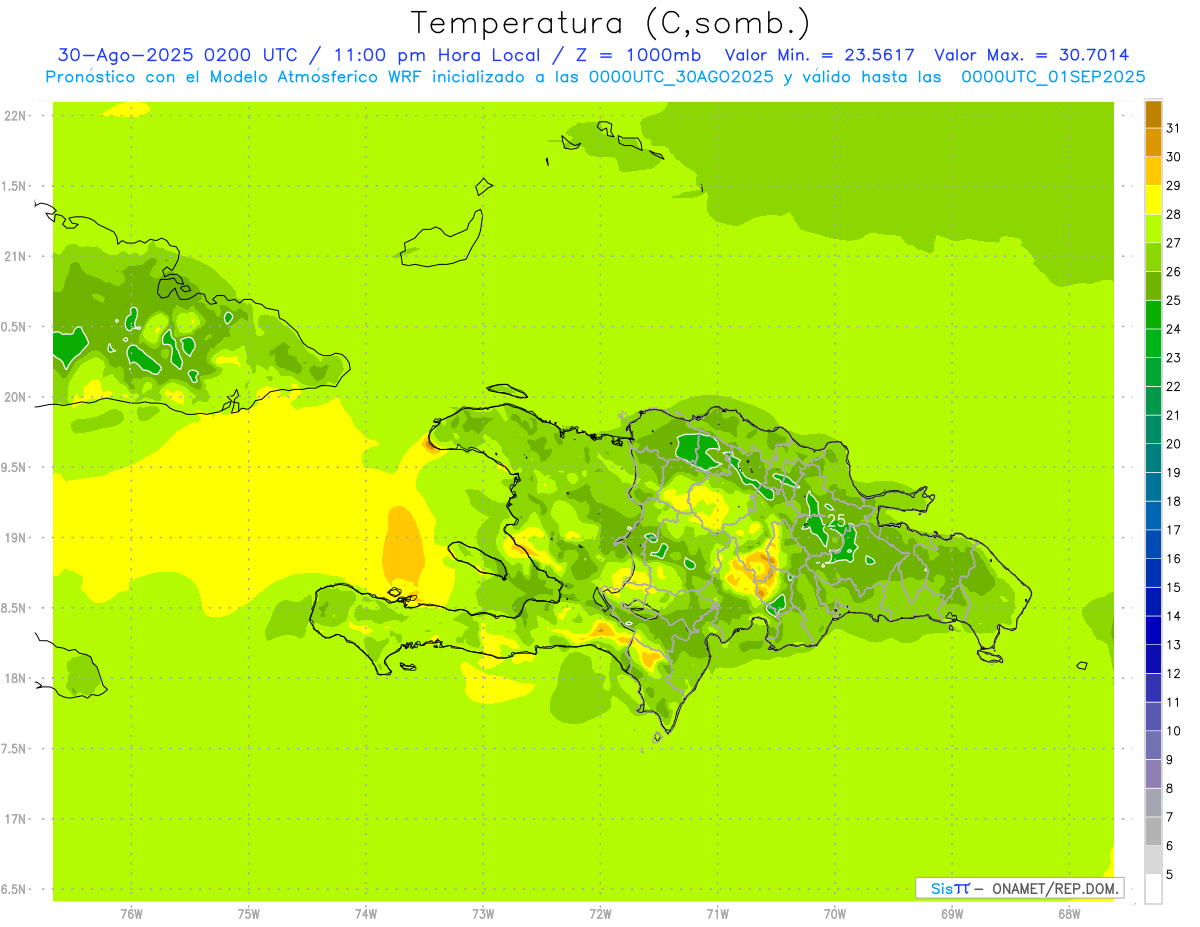Click the SisPi ONAMET/REP.DOM. logo box
Screen dimensions: 1200x927
(1019, 888)
